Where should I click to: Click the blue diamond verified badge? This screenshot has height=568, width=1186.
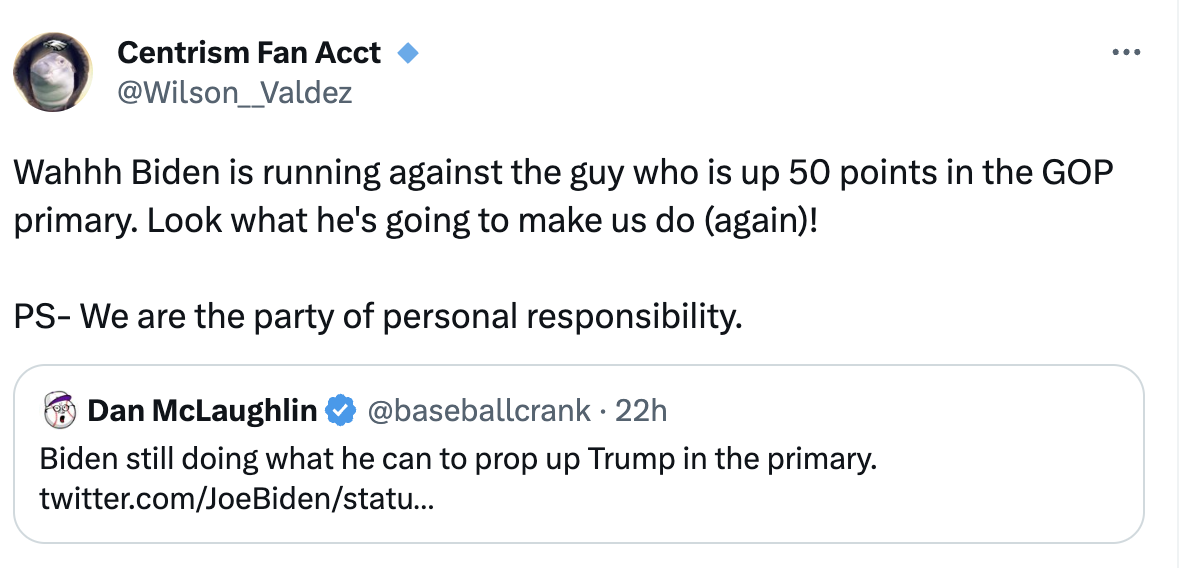coord(407,52)
